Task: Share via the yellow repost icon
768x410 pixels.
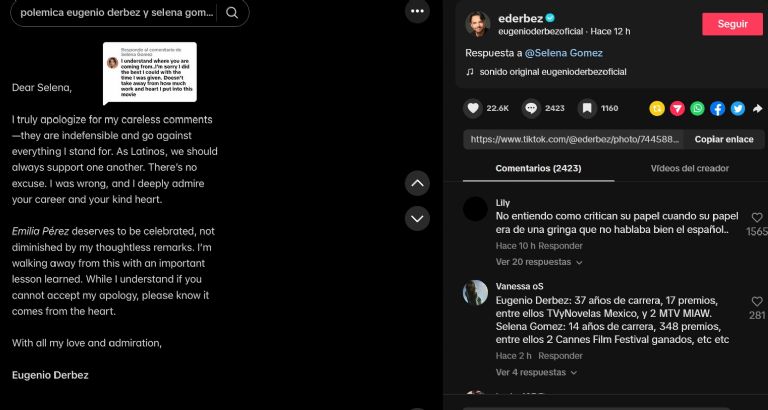Action: tap(657, 108)
